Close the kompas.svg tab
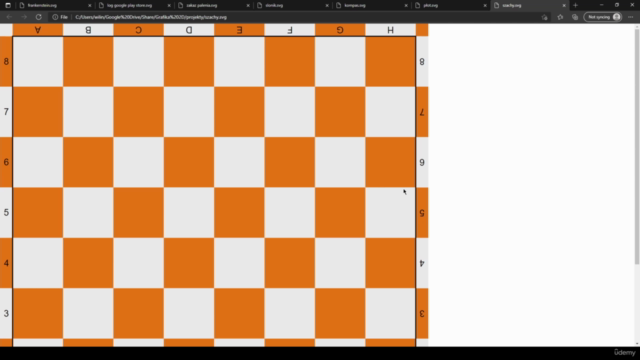Viewport: 640px width, 360px height. click(x=406, y=5)
